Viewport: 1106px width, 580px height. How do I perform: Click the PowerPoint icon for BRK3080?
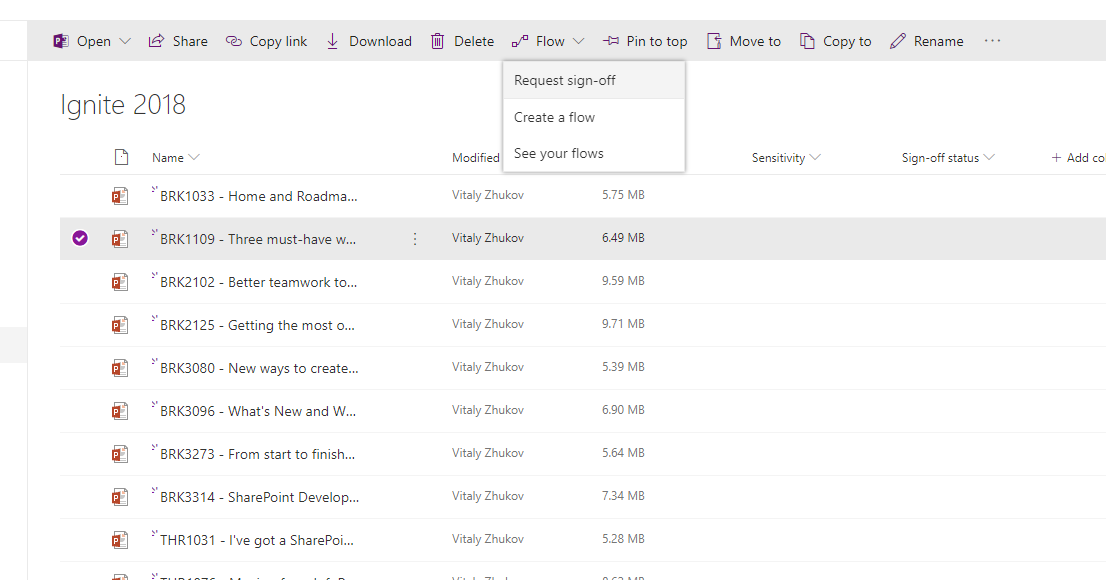pos(120,368)
